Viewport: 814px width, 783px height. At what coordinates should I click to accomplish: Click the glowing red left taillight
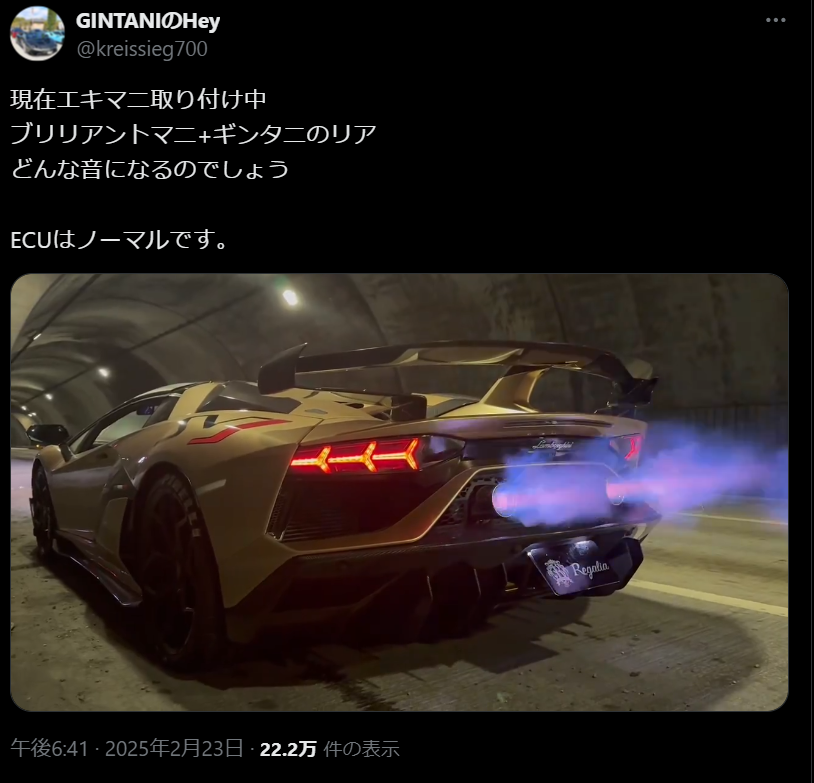pos(356,456)
